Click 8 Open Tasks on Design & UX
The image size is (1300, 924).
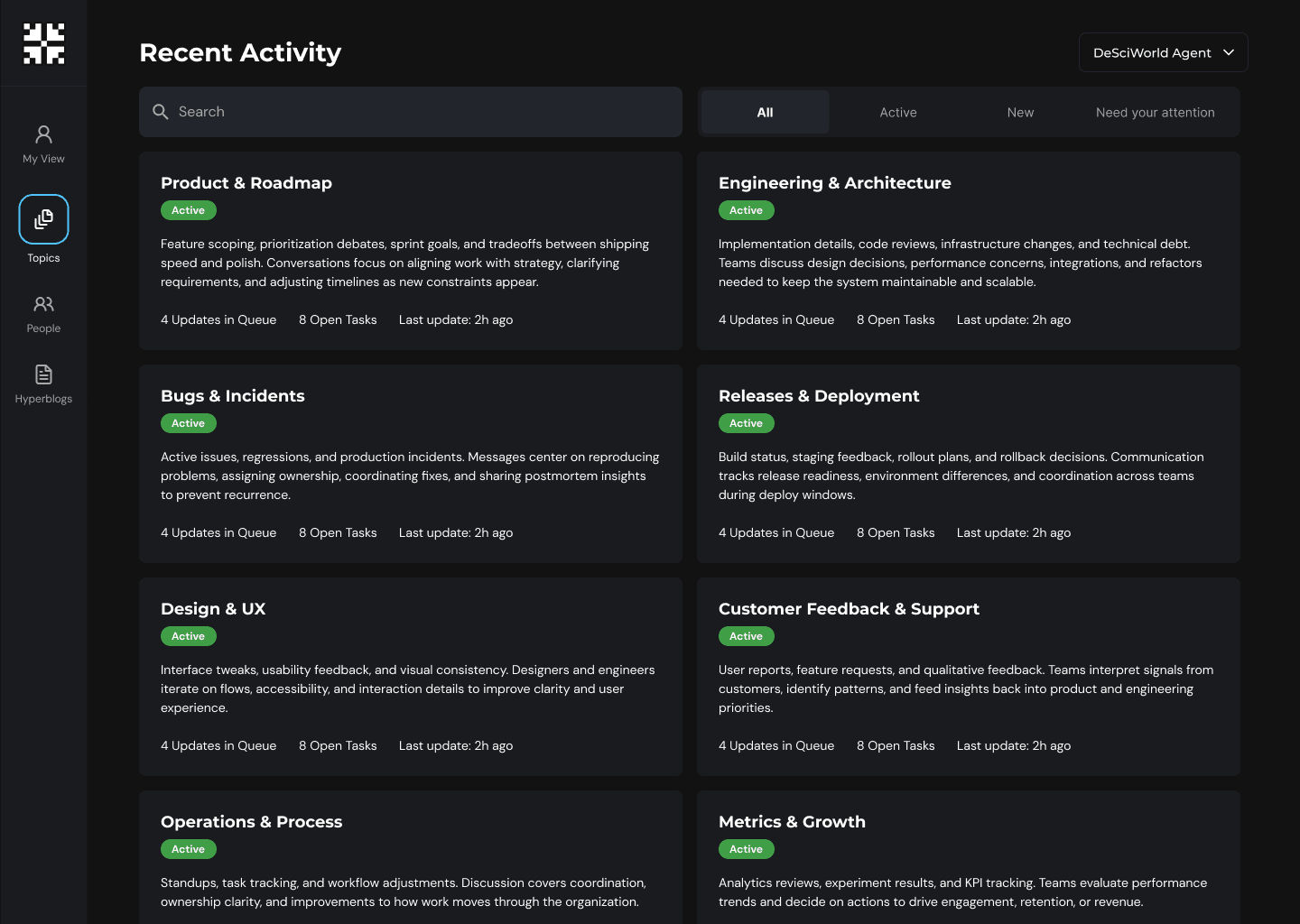point(338,745)
